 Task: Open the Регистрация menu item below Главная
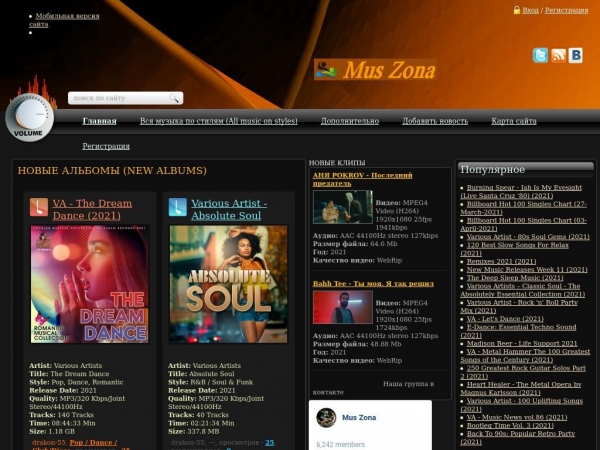pyautogui.click(x=106, y=146)
